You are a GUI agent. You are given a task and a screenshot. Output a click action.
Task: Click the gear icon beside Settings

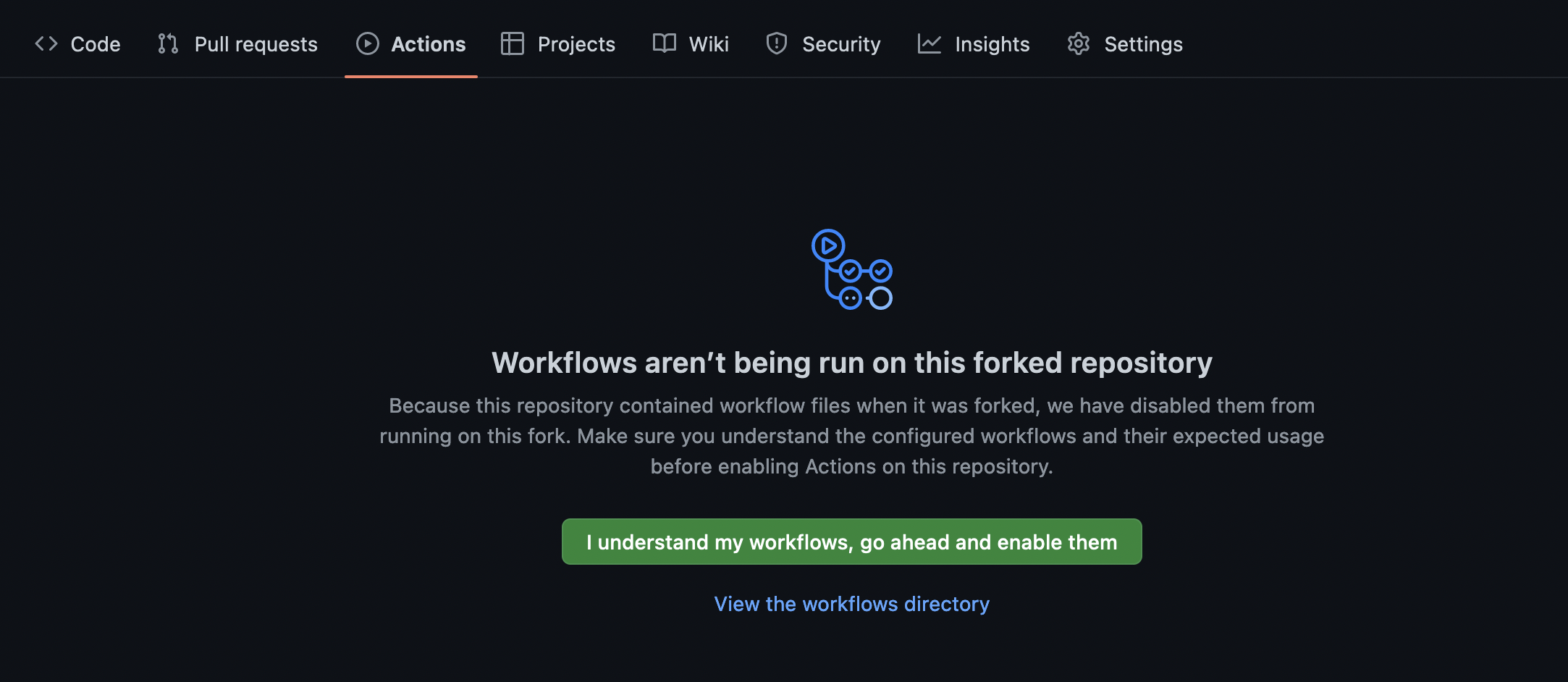pos(1079,44)
